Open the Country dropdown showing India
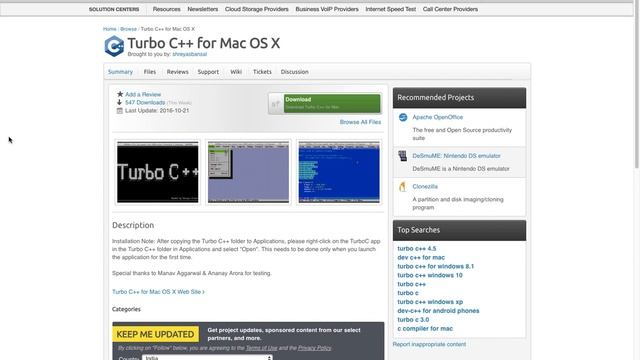Viewport: 640px width, 360px height. 207,358
